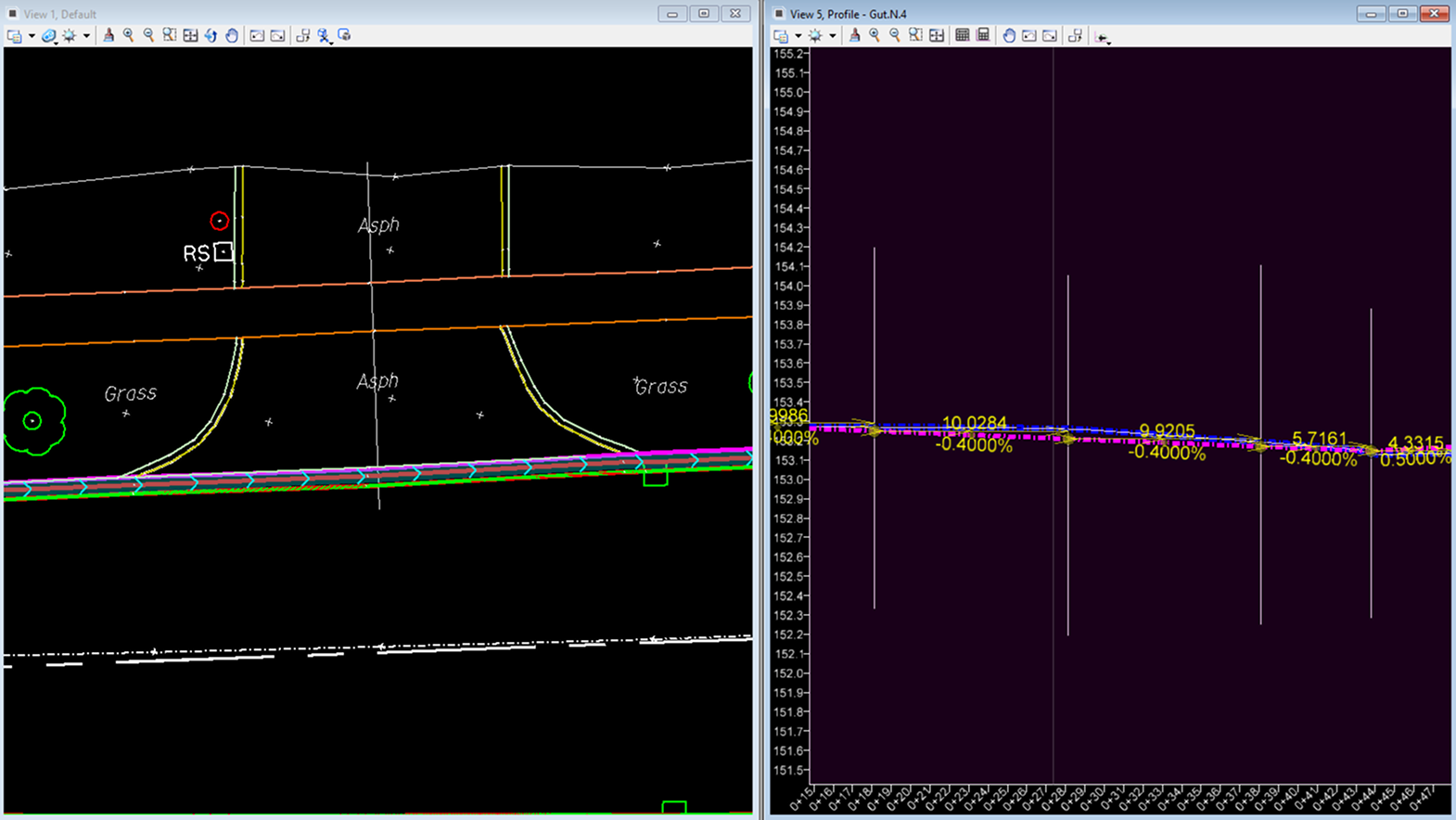Click Update View brush in View 1

tap(109, 35)
